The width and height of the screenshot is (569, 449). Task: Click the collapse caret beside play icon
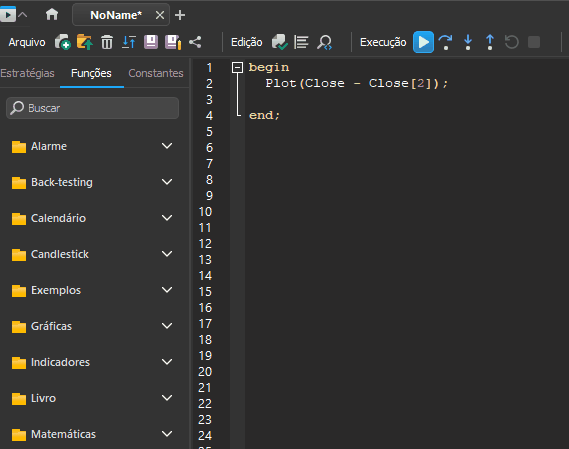click(x=22, y=15)
